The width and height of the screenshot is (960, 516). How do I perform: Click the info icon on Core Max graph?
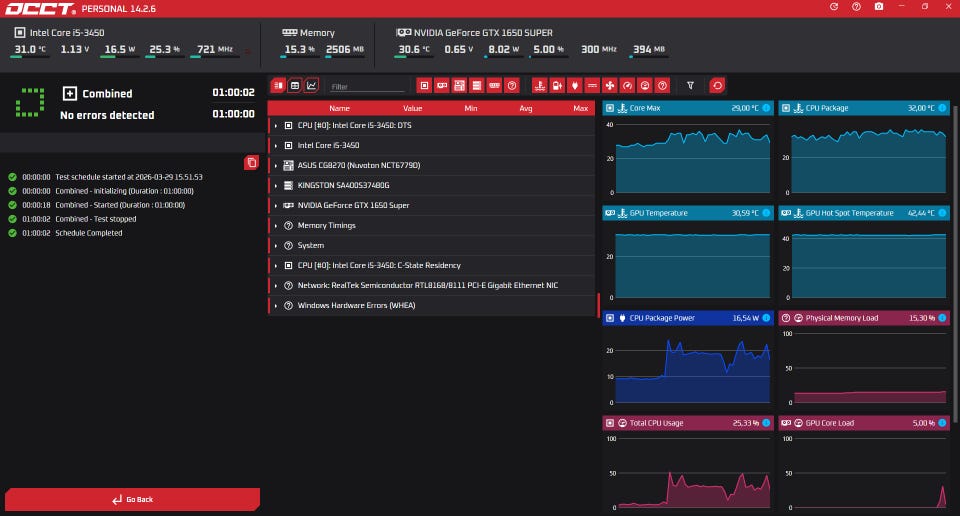pyautogui.click(x=767, y=108)
